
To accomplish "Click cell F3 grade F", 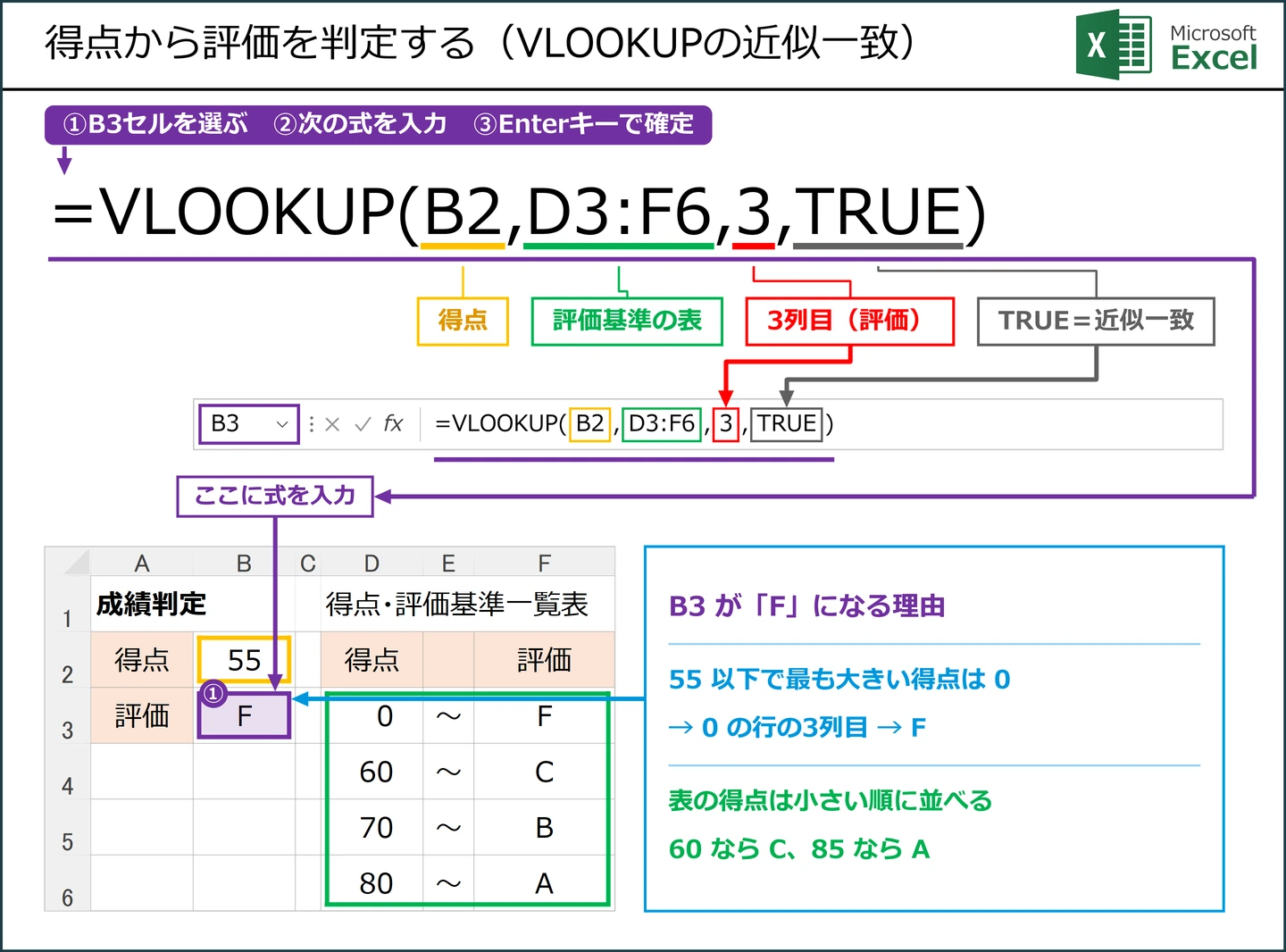I will (x=543, y=716).
